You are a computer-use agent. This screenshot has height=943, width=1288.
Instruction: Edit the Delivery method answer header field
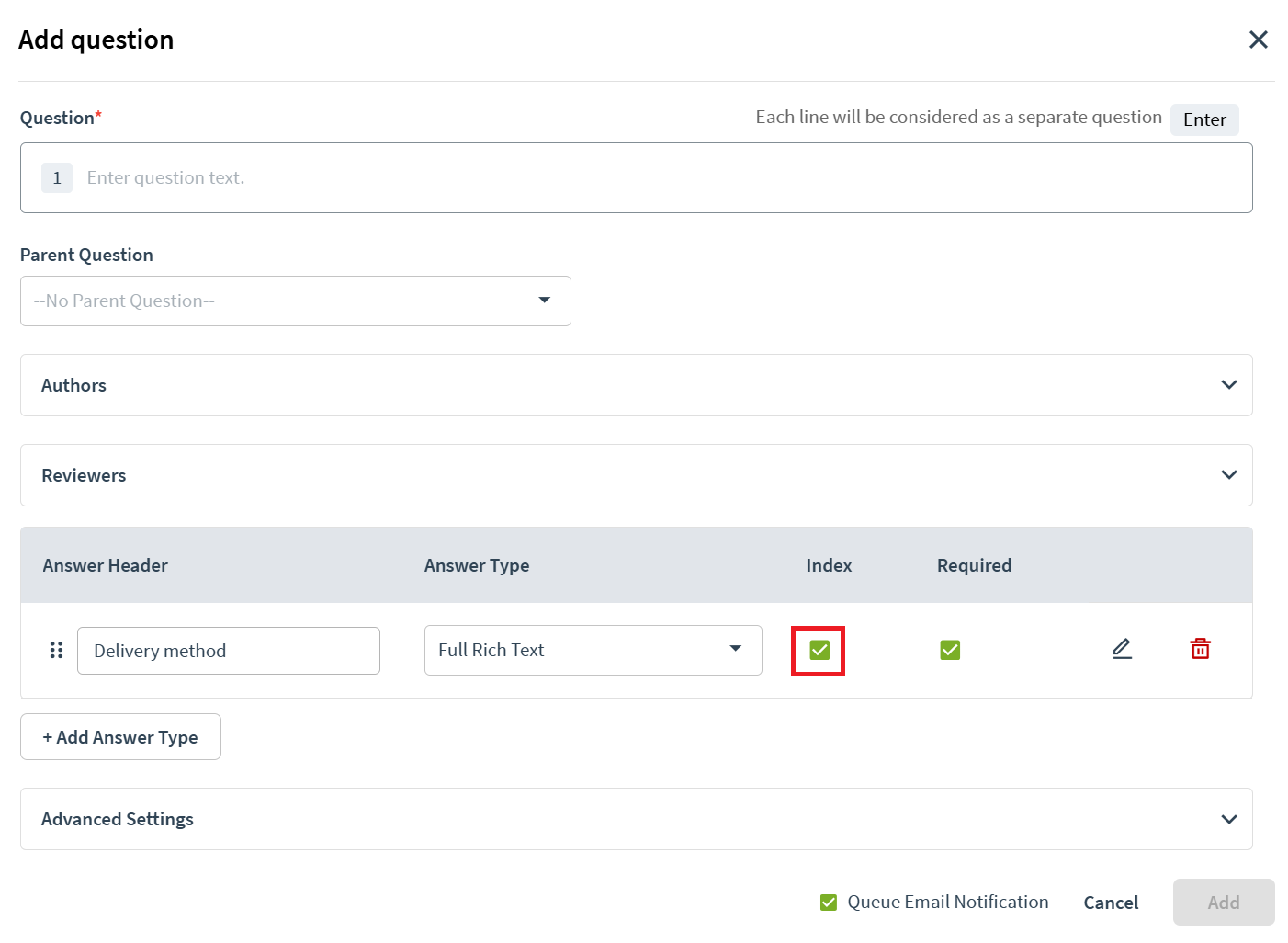[x=228, y=650]
